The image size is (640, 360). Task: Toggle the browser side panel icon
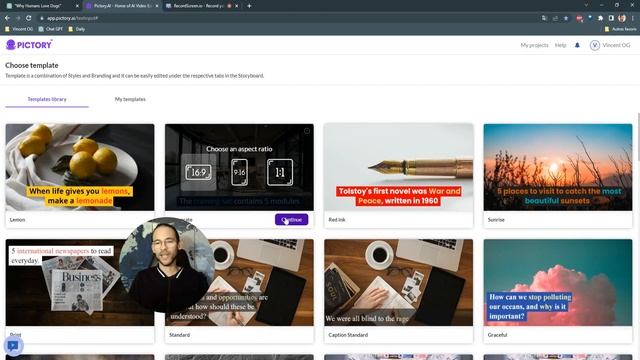click(x=611, y=18)
